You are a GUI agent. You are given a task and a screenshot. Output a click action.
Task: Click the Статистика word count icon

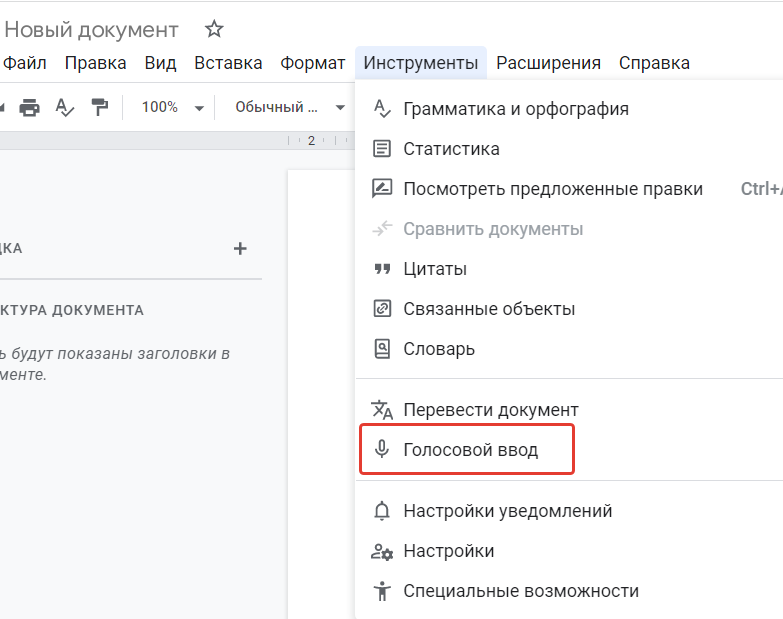382,148
